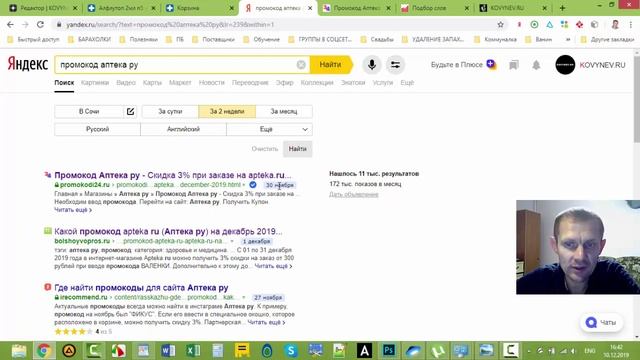The height and width of the screenshot is (360, 640).
Task: Select the За сутки time filter
Action: pos(170,111)
